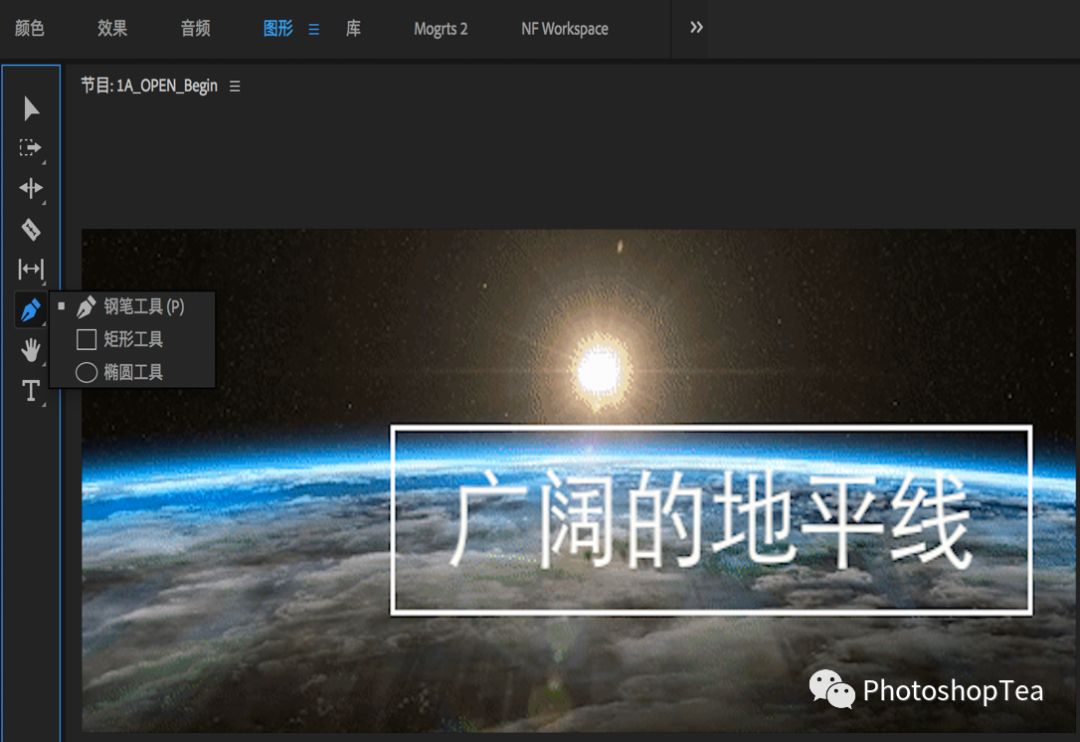
Task: Open the 图形 workspace menu icon
Action: tap(314, 30)
